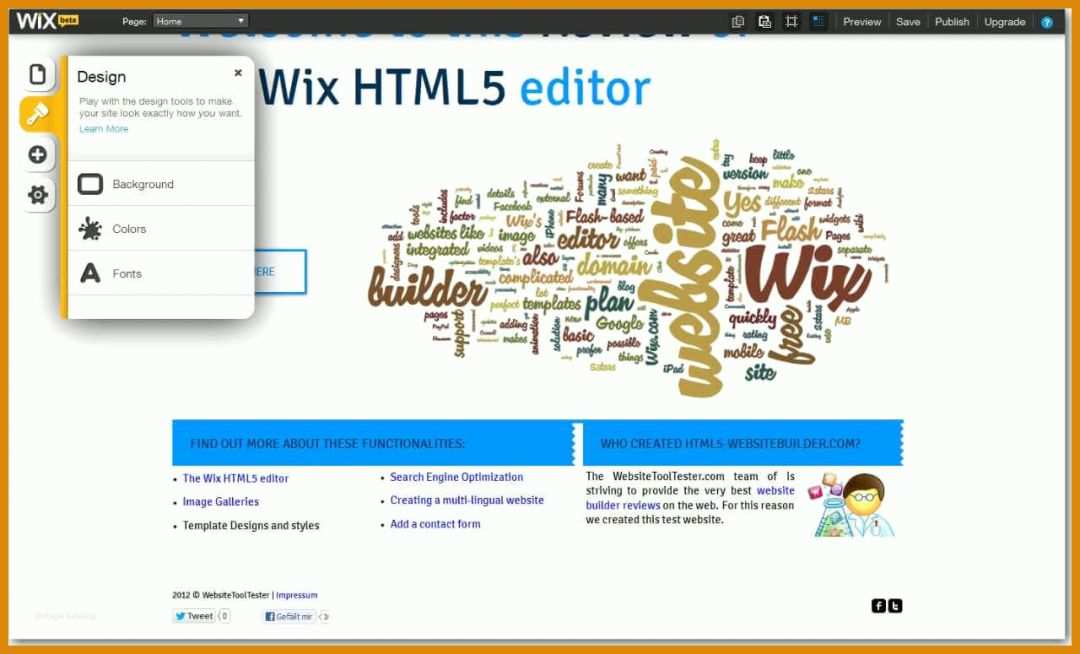This screenshot has width=1080, height=654.
Task: Click the copy icon in top toolbar
Action: 738,21
